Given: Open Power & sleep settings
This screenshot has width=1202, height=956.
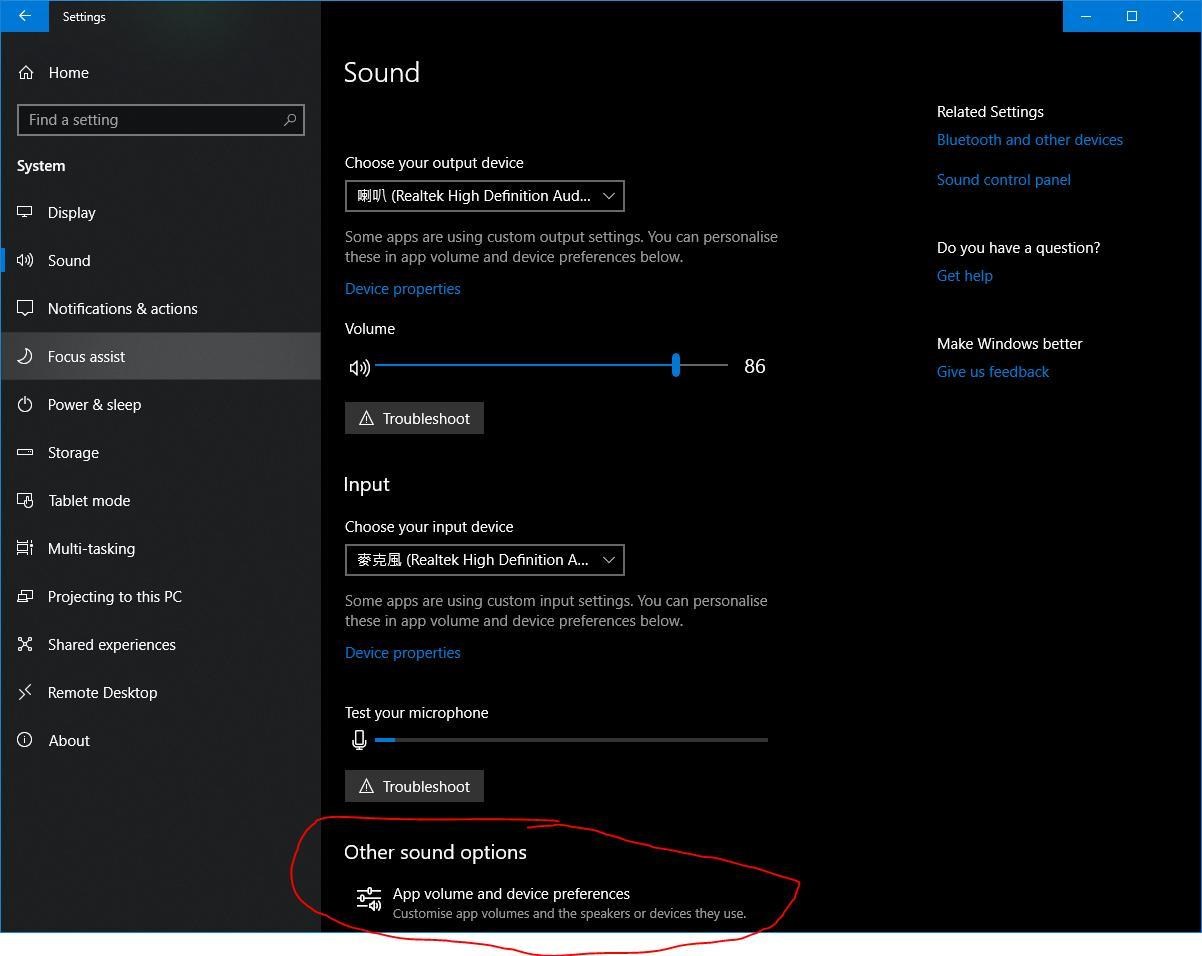Looking at the screenshot, I should pos(94,405).
